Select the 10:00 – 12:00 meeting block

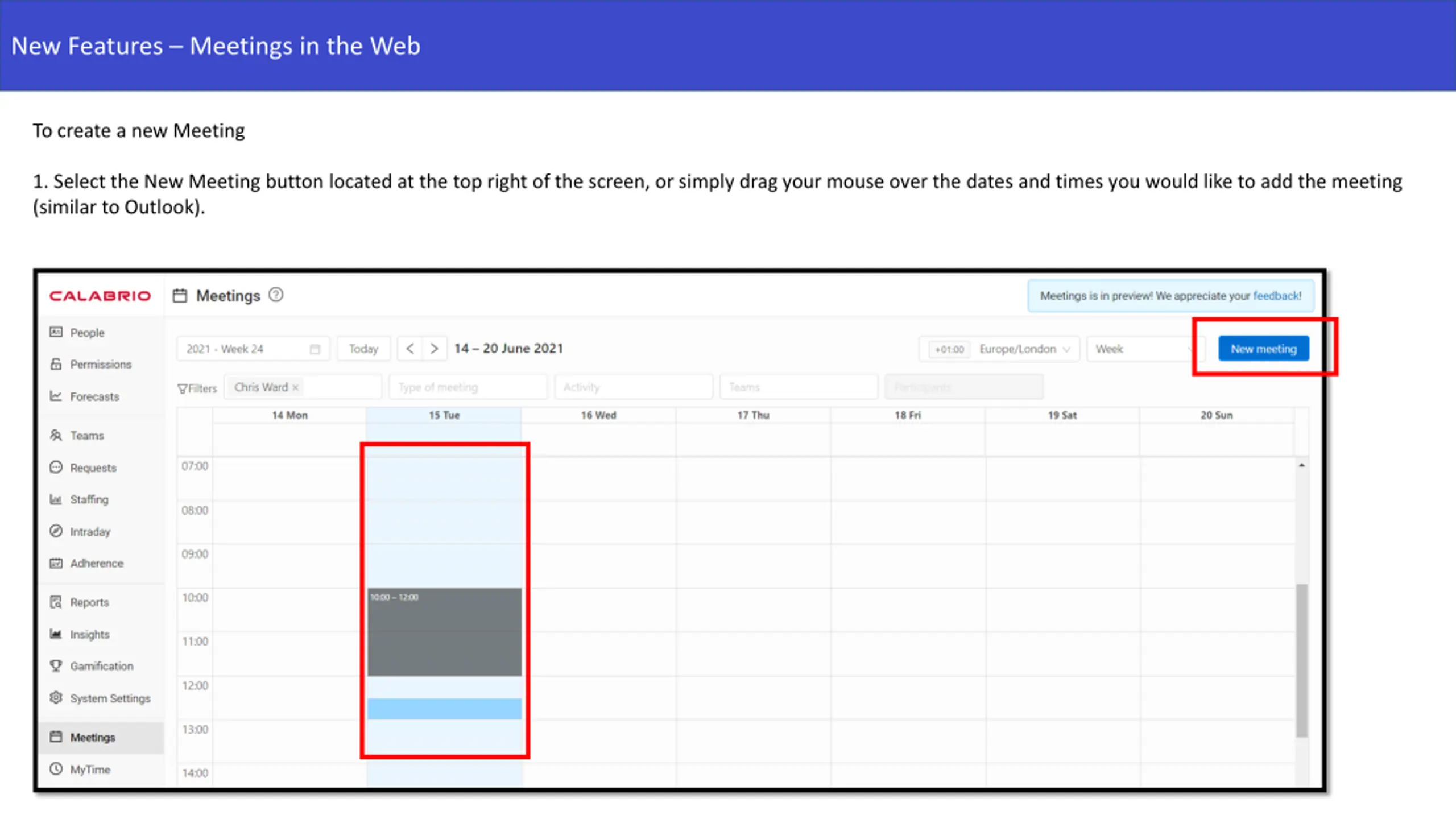(444, 632)
